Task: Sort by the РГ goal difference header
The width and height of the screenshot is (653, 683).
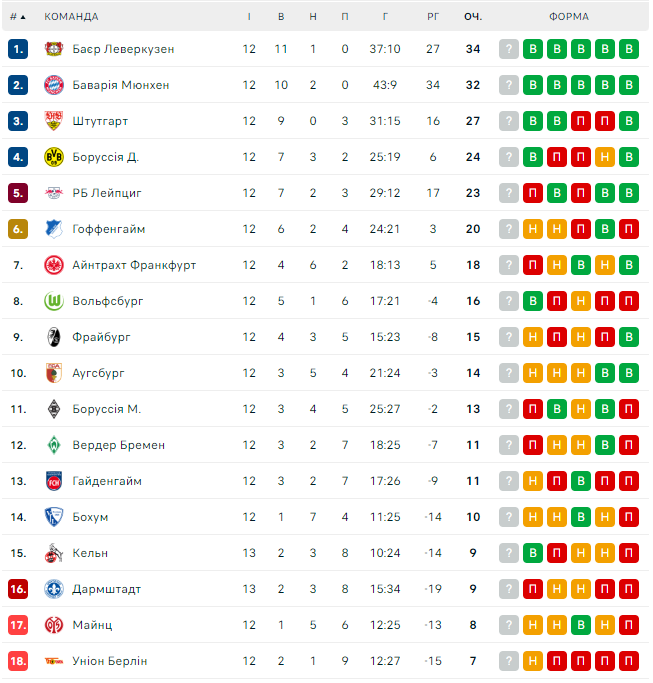Action: (x=433, y=16)
